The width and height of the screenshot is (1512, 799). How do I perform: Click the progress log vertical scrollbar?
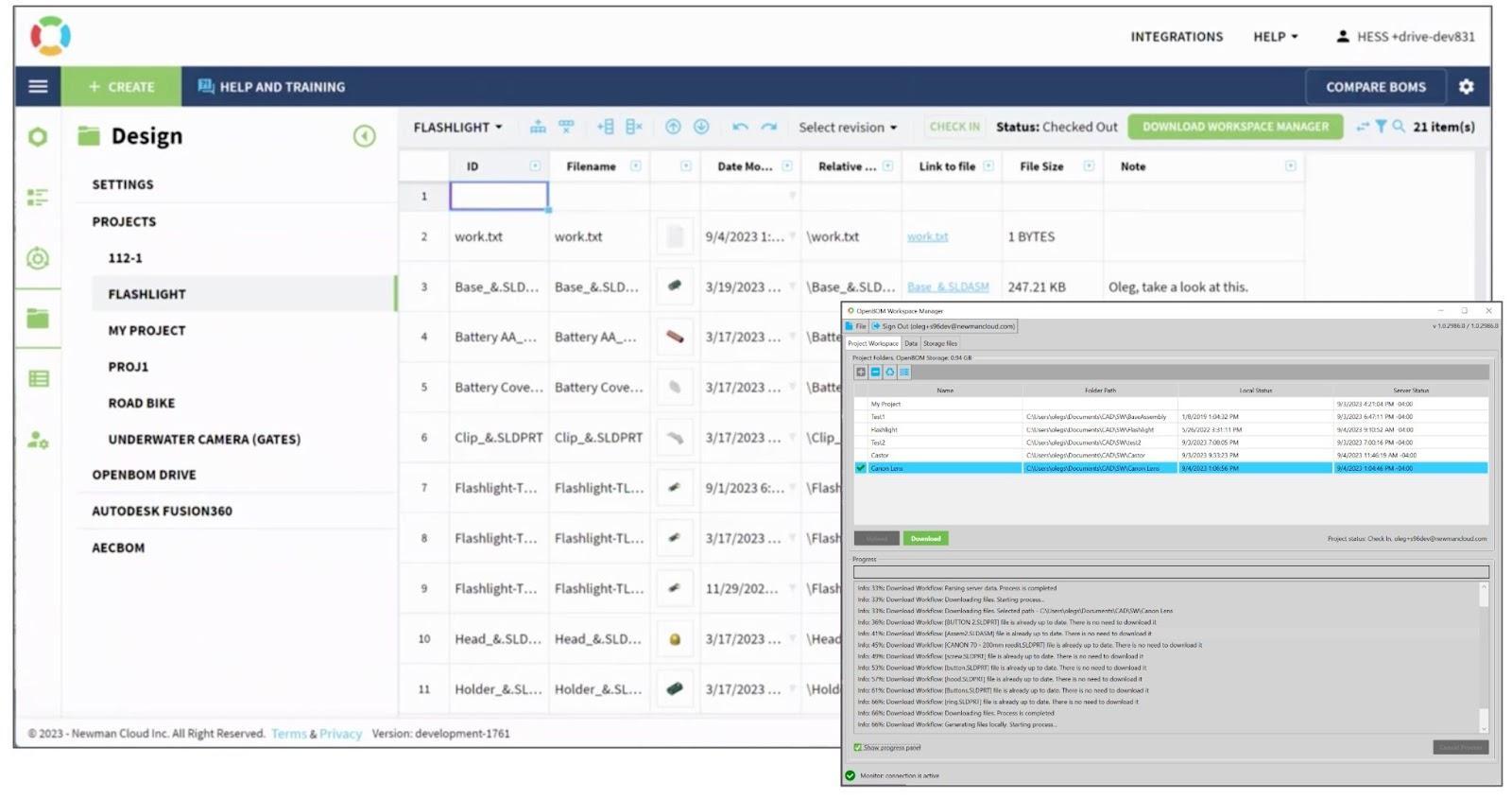[1484, 658]
